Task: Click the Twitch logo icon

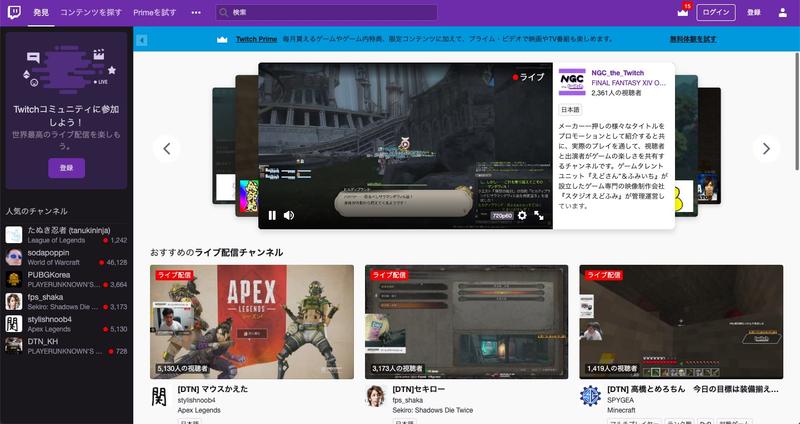Action: click(x=14, y=12)
